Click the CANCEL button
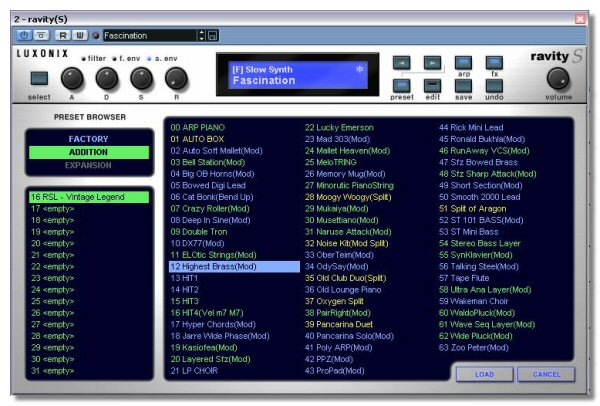 point(546,374)
